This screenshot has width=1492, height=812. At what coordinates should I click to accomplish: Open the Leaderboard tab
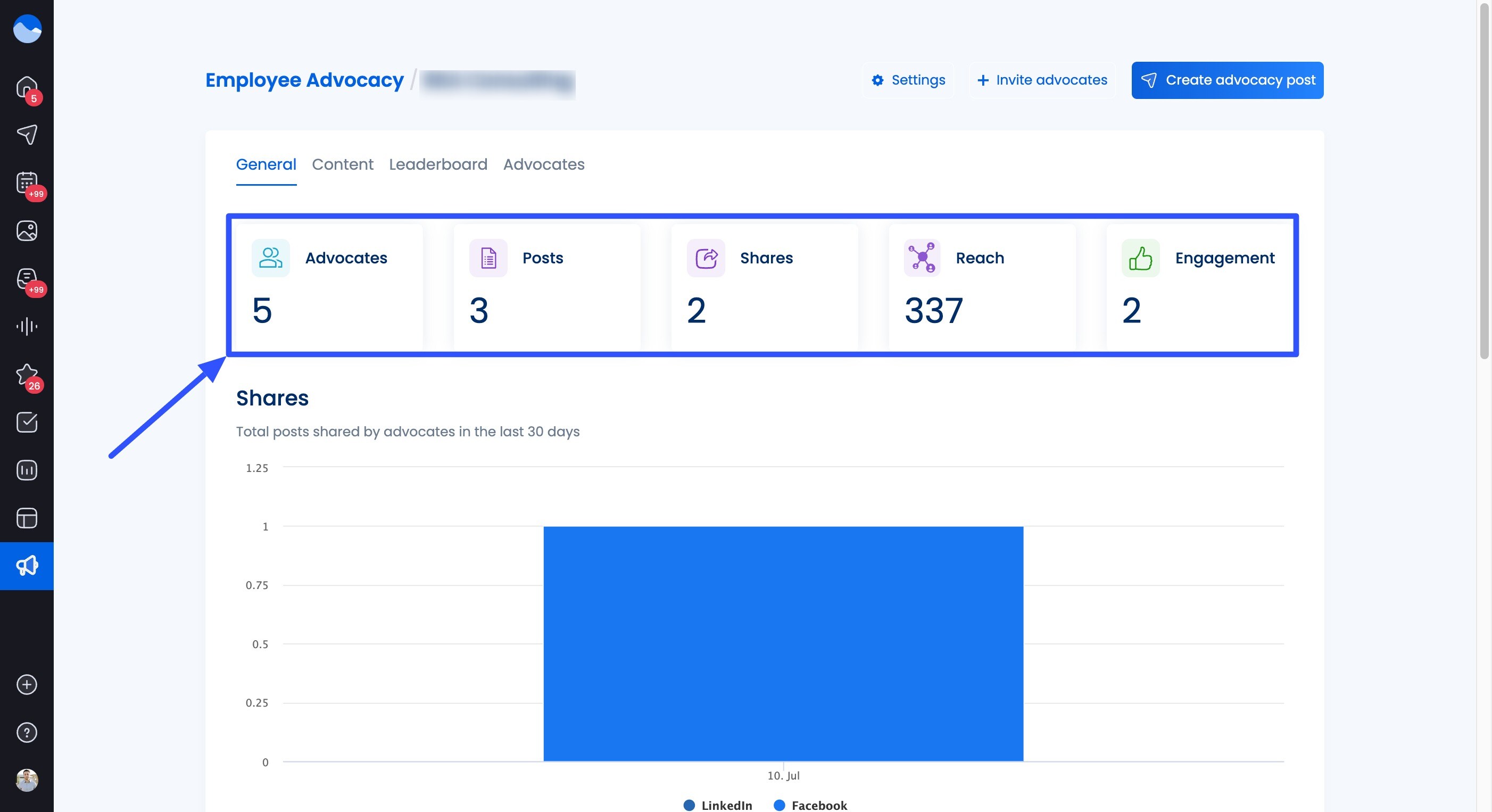pos(438,164)
